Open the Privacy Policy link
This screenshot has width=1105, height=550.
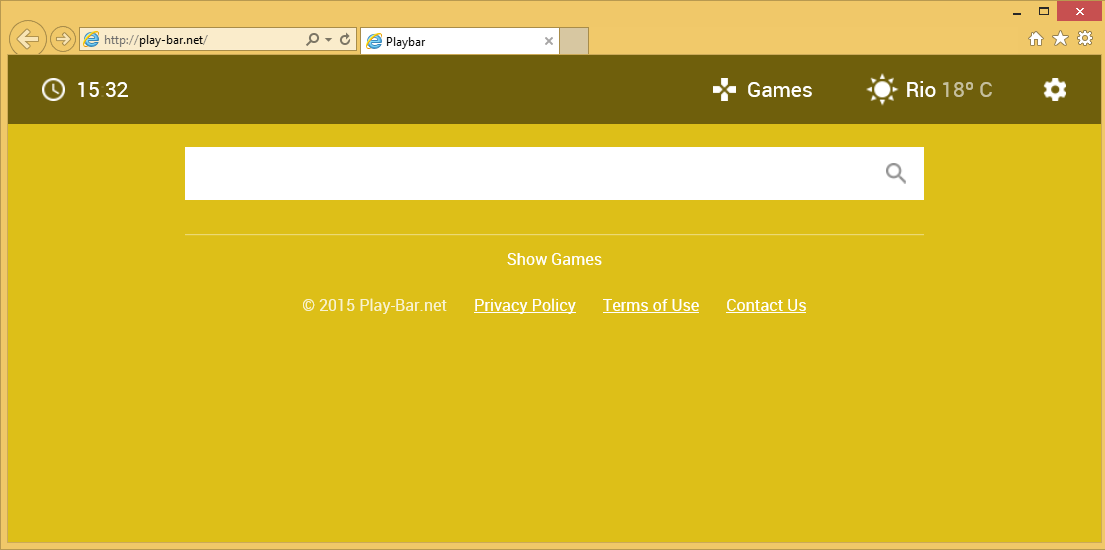[525, 305]
